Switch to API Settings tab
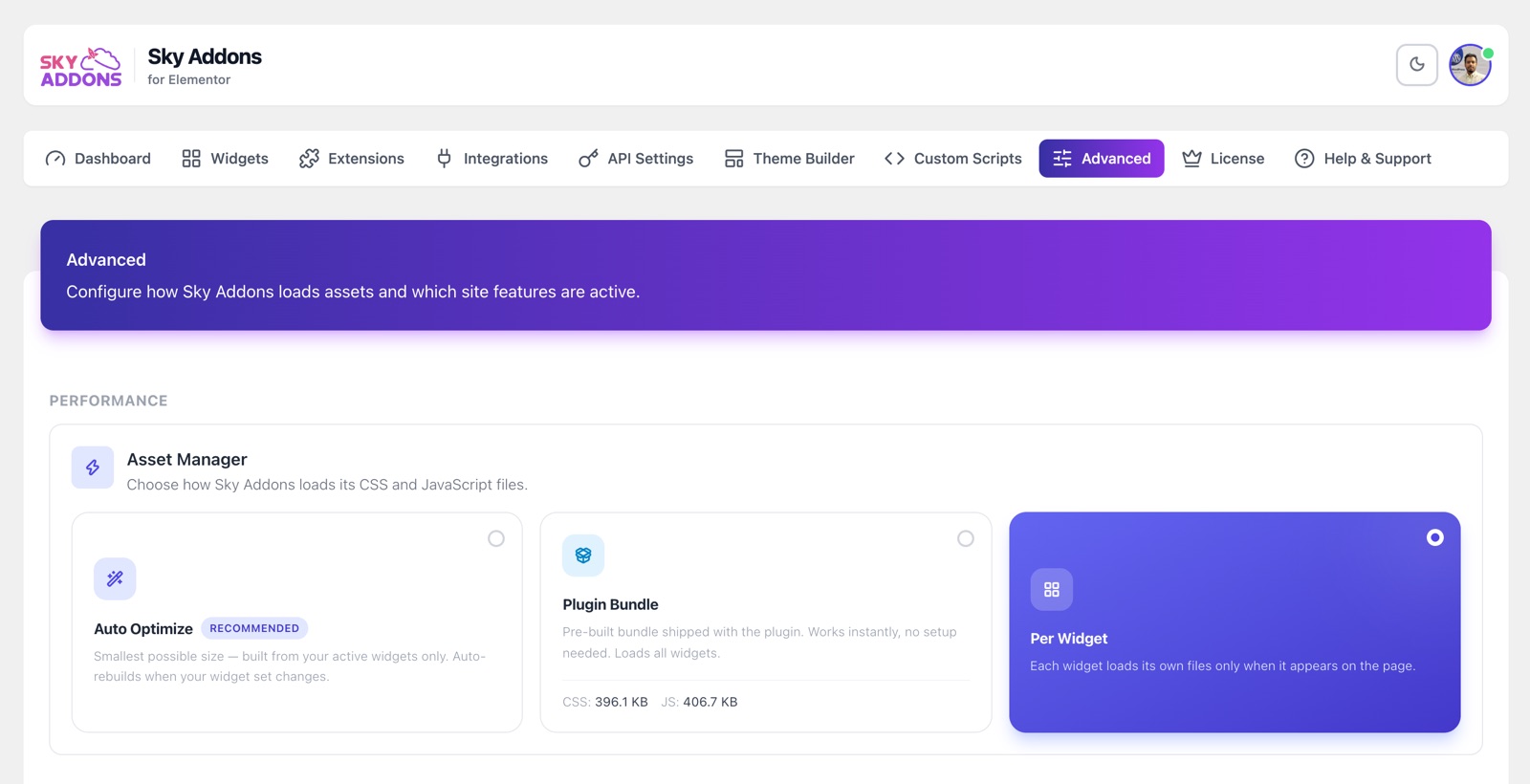Screen dimensions: 1530x784 (636, 159)
